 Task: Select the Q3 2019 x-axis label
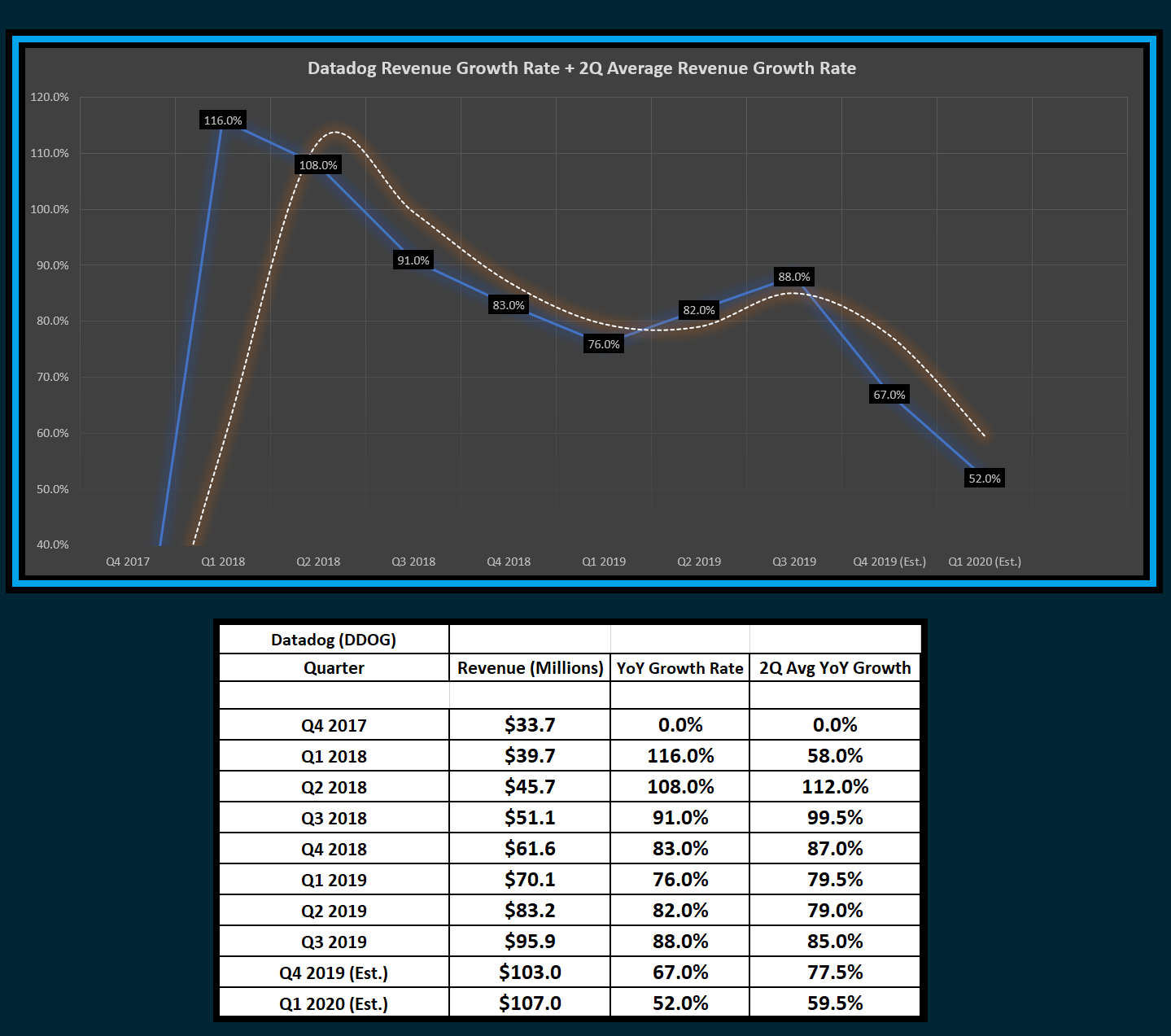pos(794,562)
